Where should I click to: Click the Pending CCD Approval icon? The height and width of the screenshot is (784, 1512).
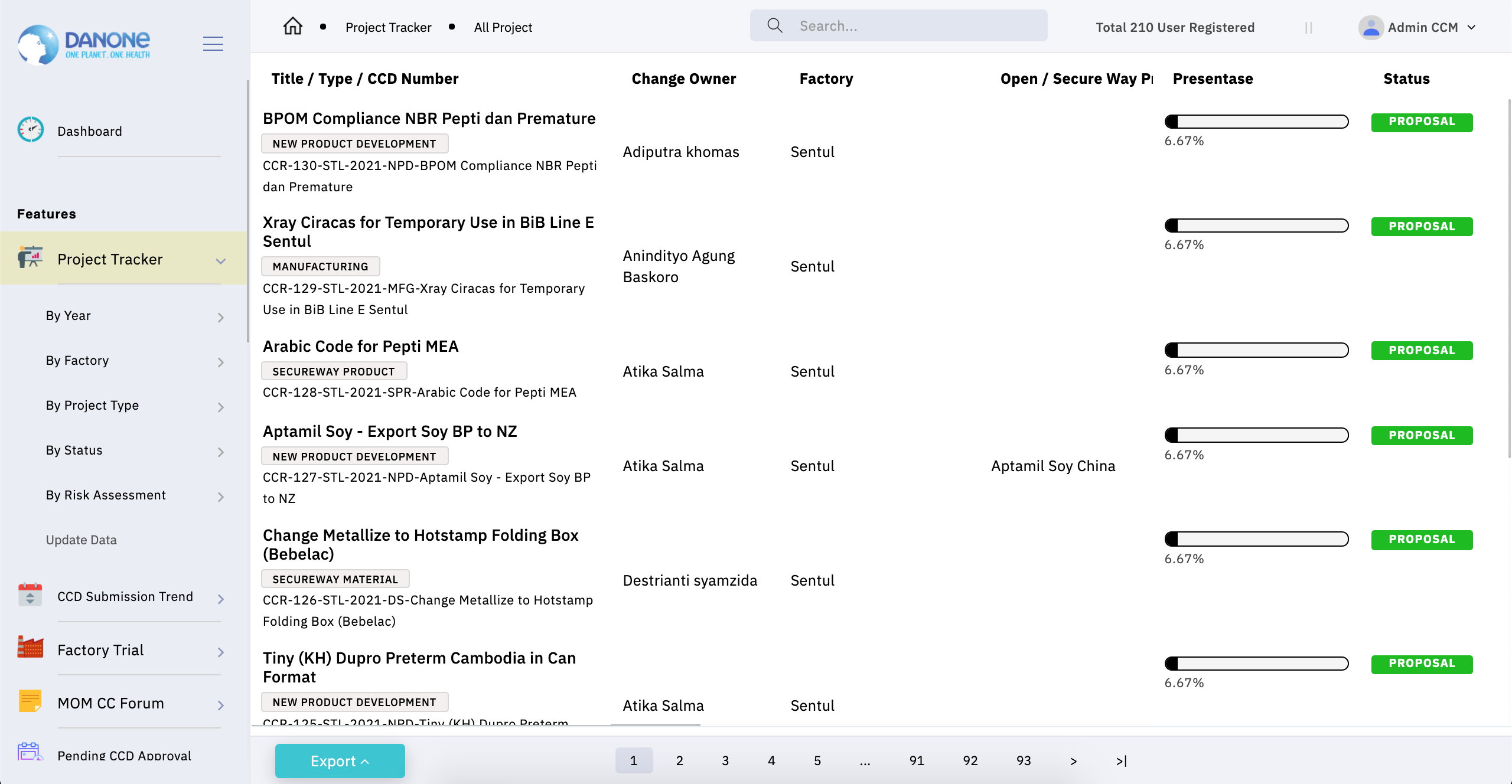(30, 752)
